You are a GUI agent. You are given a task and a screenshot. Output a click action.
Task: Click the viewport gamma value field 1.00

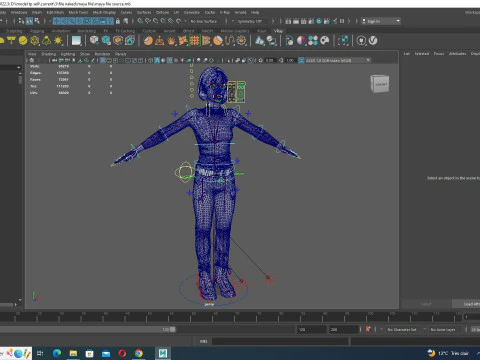(290, 60)
